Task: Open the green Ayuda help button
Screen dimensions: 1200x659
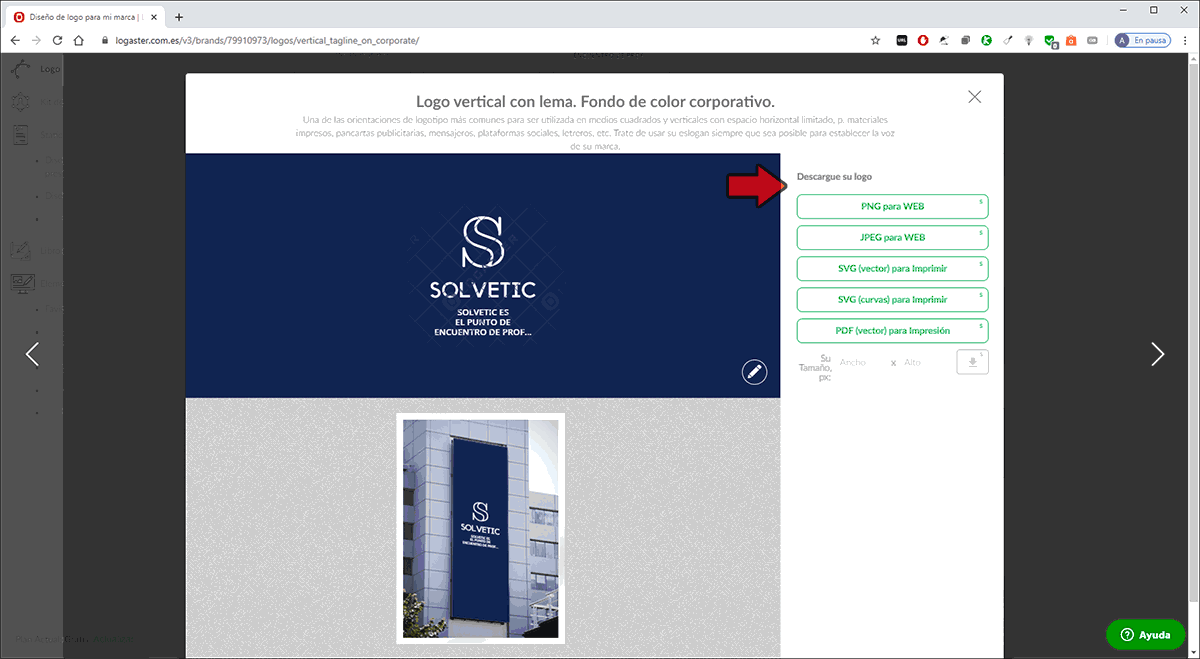Action: coord(1145,635)
